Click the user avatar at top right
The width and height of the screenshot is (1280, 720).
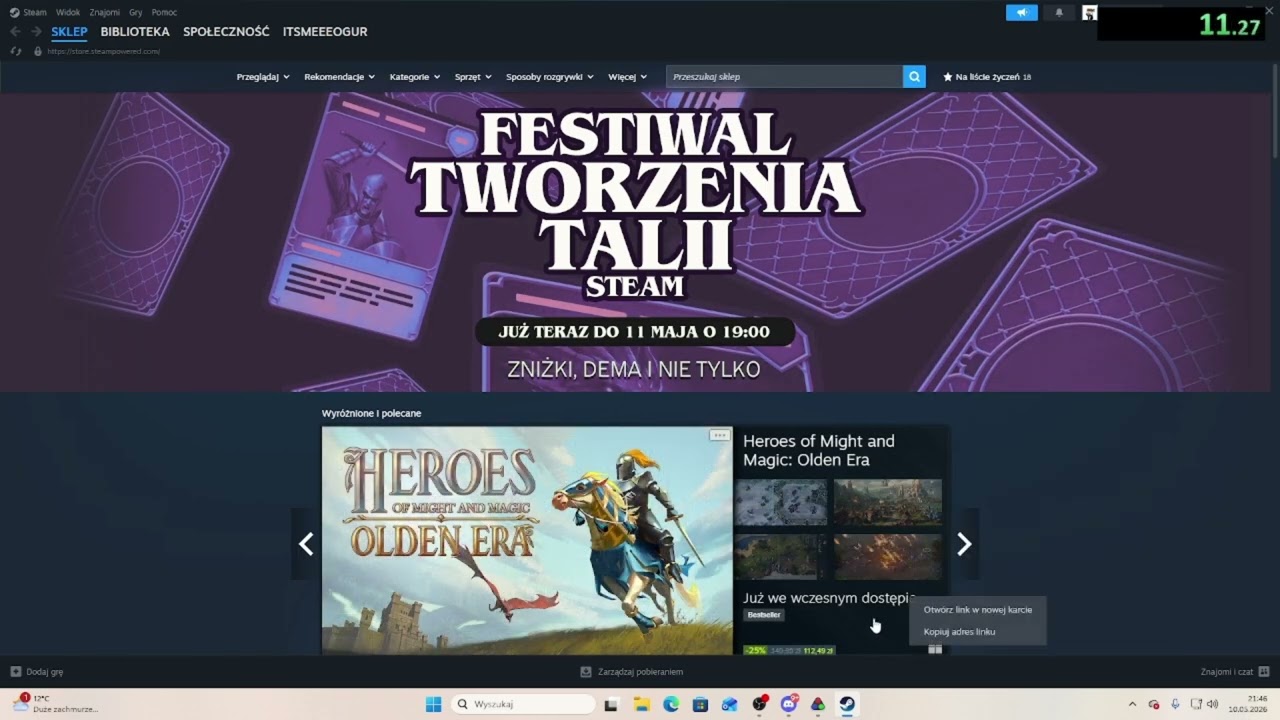(1090, 12)
